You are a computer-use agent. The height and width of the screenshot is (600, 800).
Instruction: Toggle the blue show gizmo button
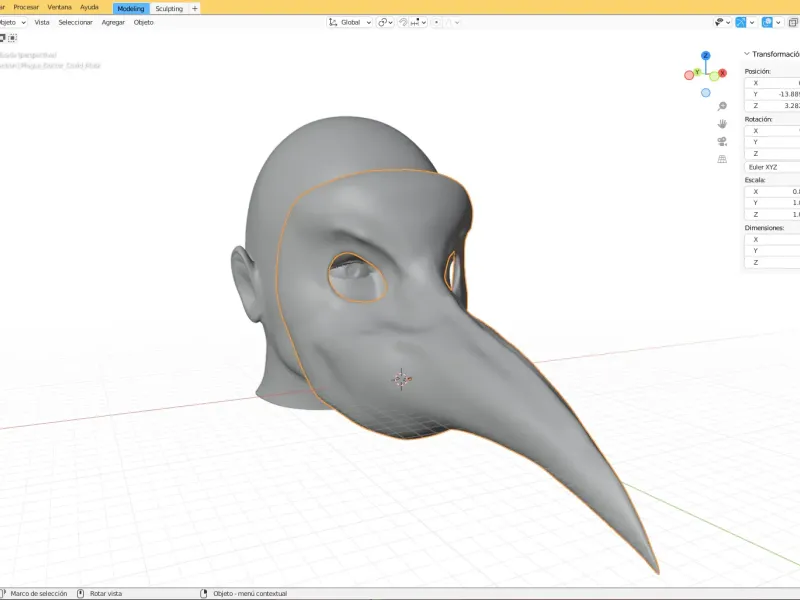[x=741, y=22]
